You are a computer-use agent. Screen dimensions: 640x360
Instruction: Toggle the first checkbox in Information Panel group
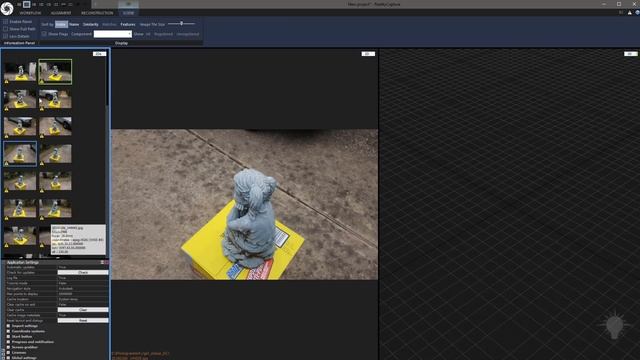click(5, 22)
